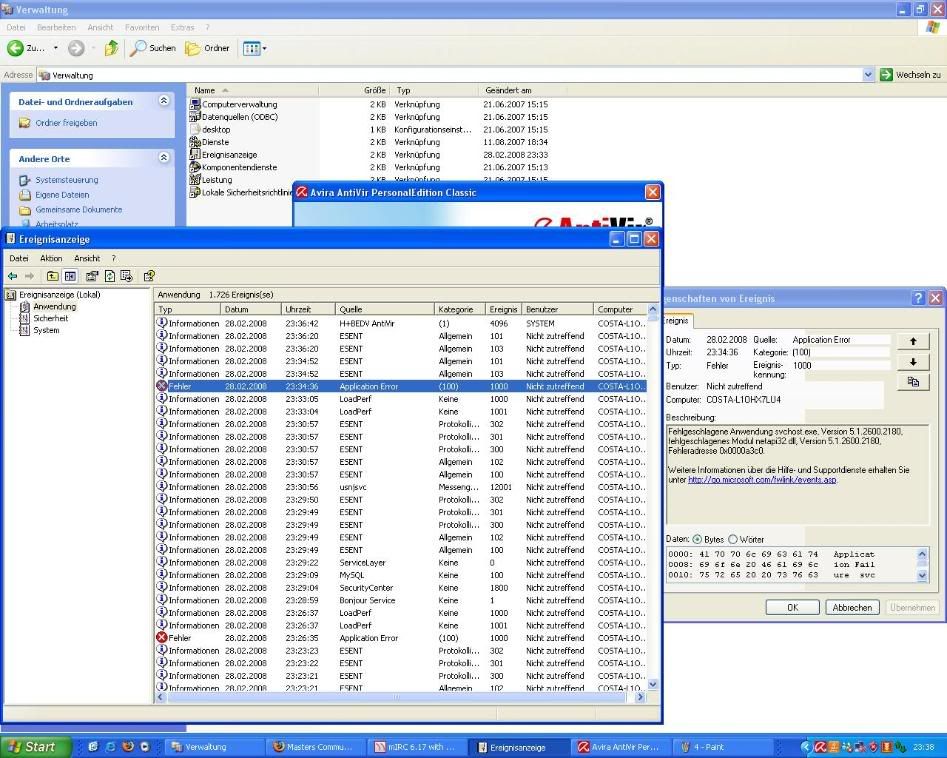Viewport: 947px width, 758px height.
Task: Select Anwendung log in the tree
Action: tap(54, 306)
